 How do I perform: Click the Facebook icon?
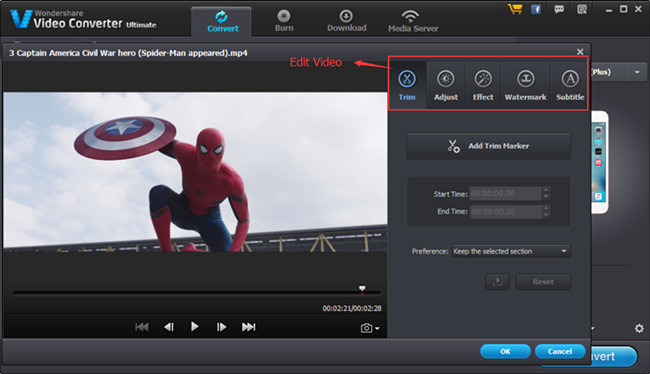click(x=536, y=9)
